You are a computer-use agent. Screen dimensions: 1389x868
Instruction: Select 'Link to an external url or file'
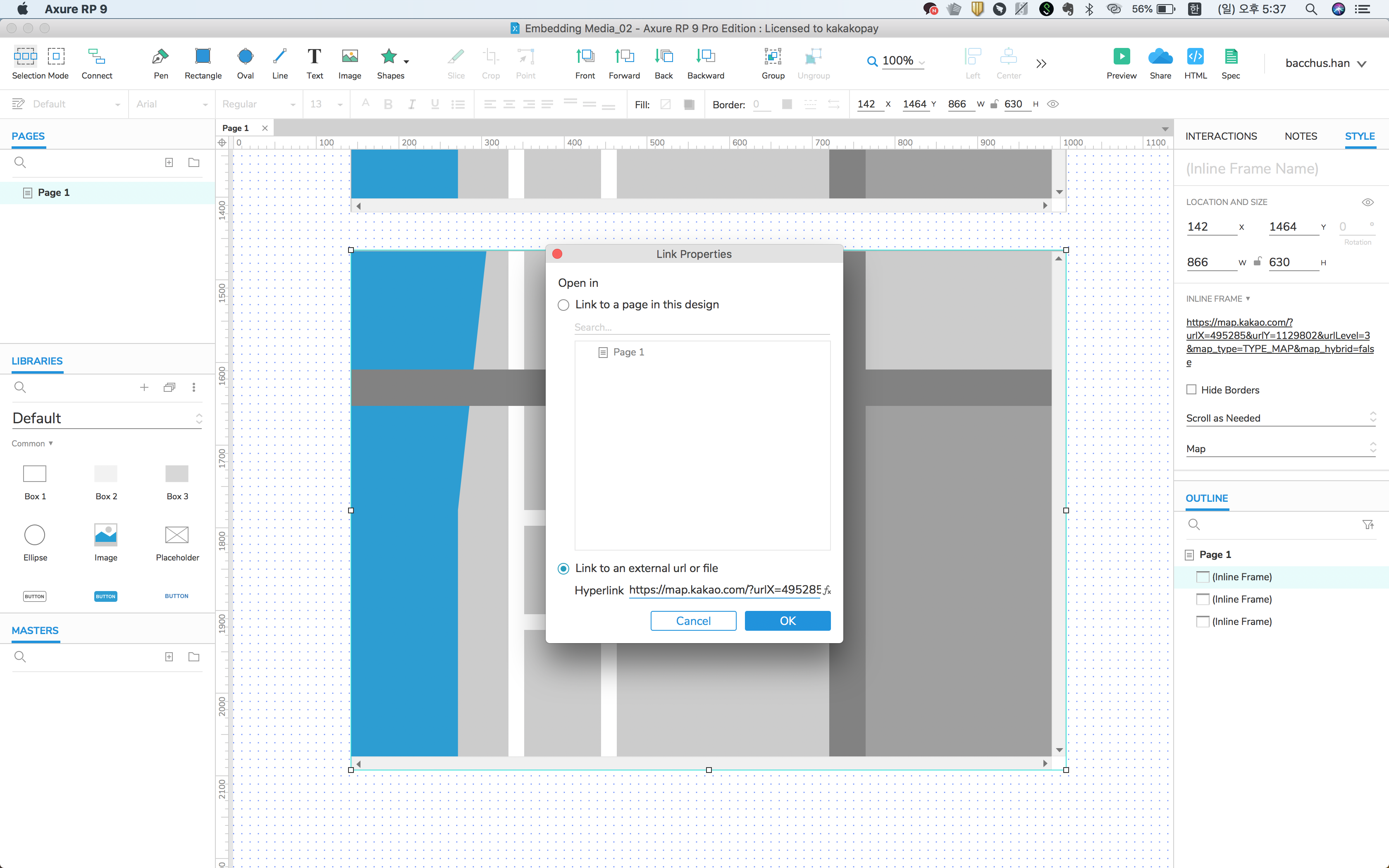563,568
